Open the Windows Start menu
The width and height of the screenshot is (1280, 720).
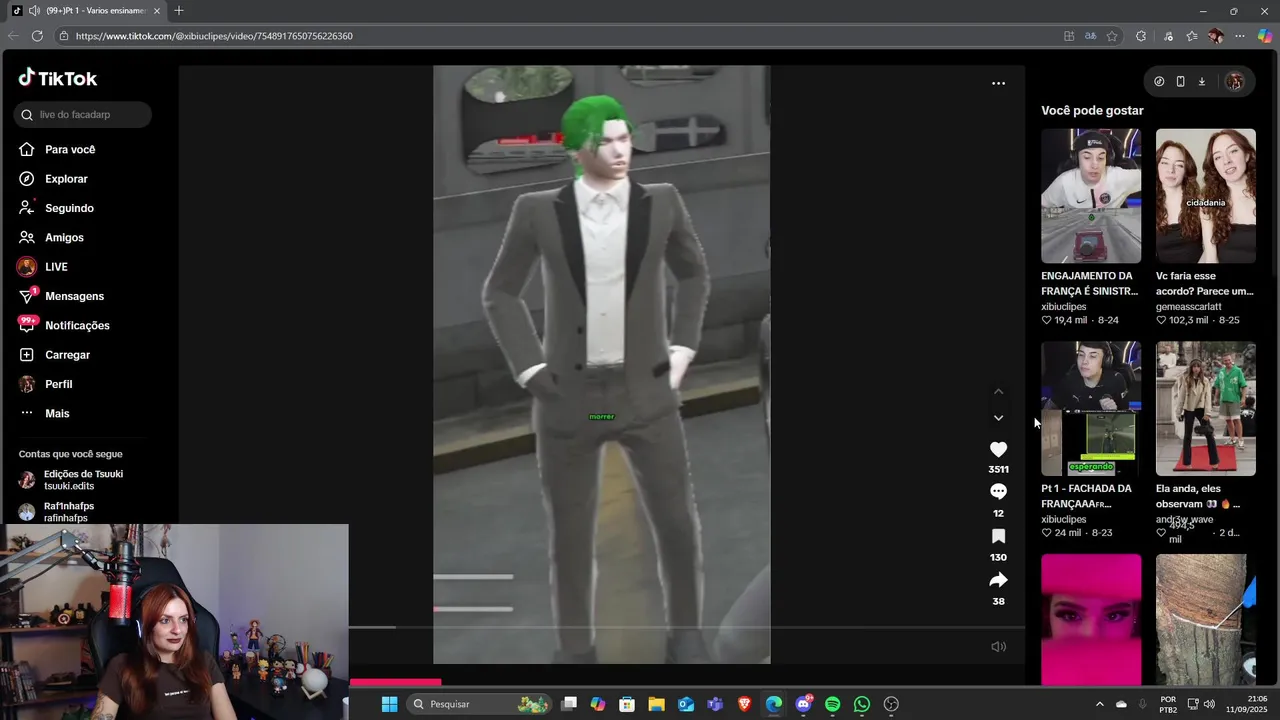click(389, 704)
